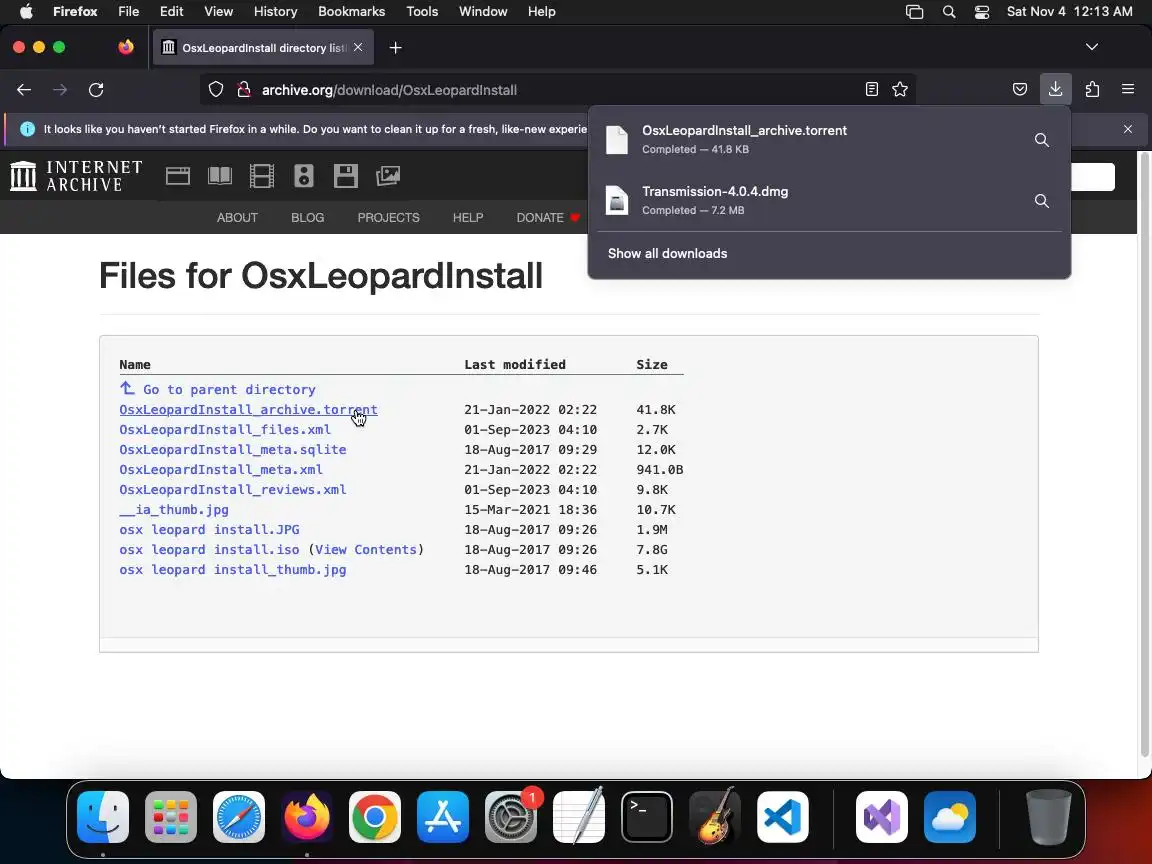1152x864 pixels.
Task: Show Transmission-4.0.4.dmg in Finder magnifier
Action: 1041,201
